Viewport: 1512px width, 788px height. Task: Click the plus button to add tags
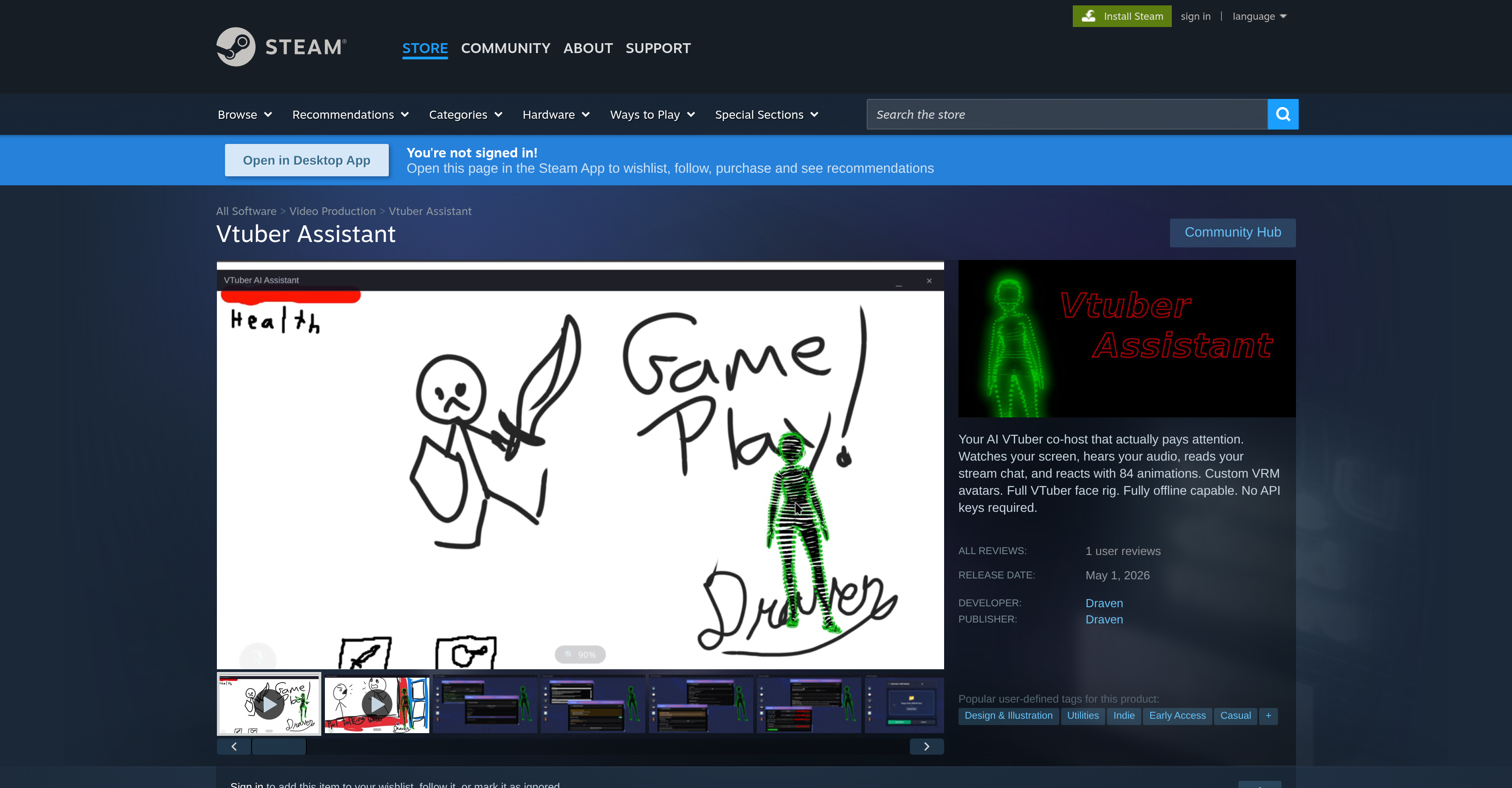pyautogui.click(x=1268, y=716)
